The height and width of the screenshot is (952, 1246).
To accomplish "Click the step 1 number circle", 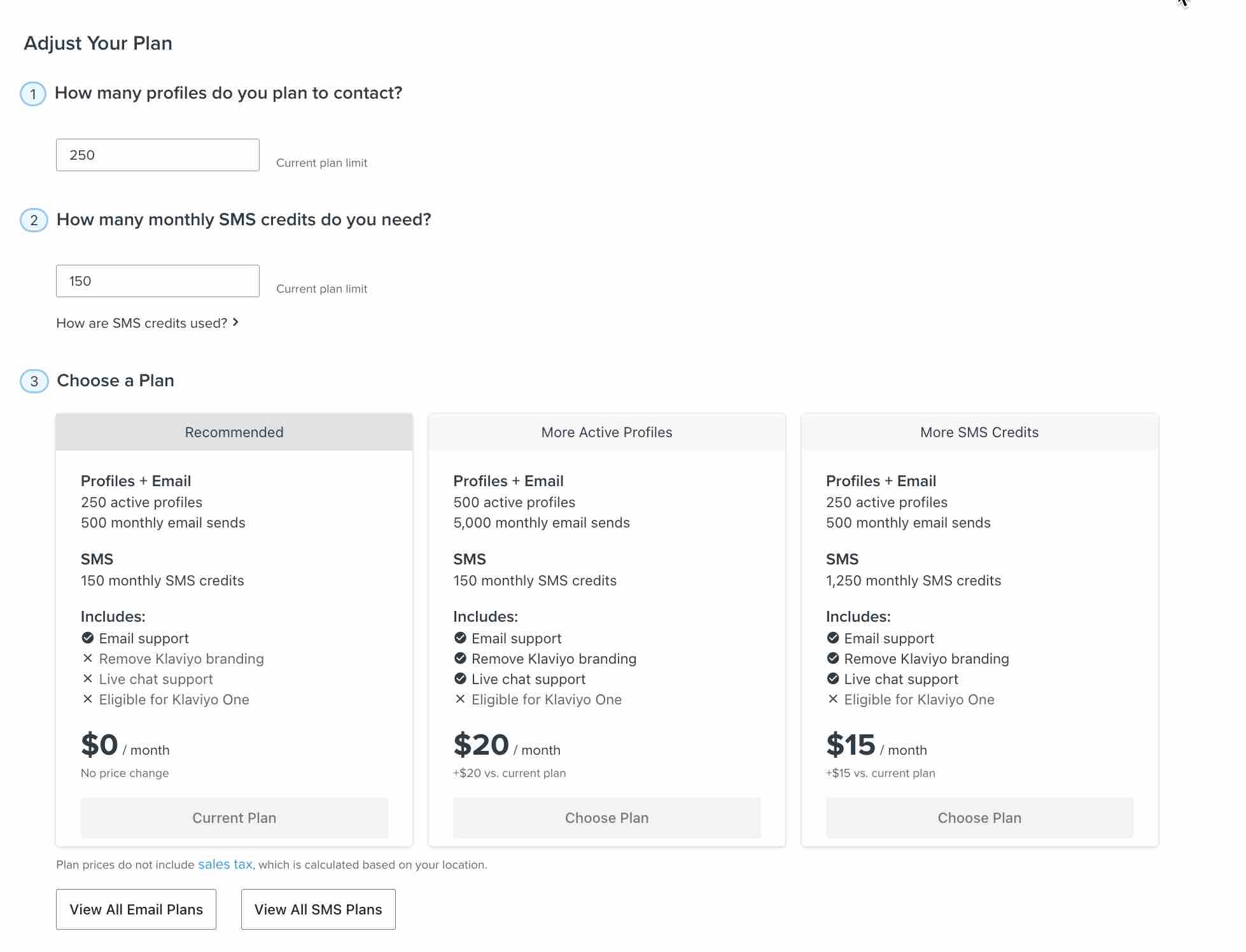I will [x=33, y=94].
